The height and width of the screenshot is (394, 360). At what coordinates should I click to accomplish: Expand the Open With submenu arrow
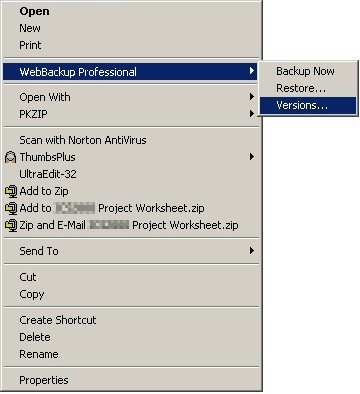[252, 97]
